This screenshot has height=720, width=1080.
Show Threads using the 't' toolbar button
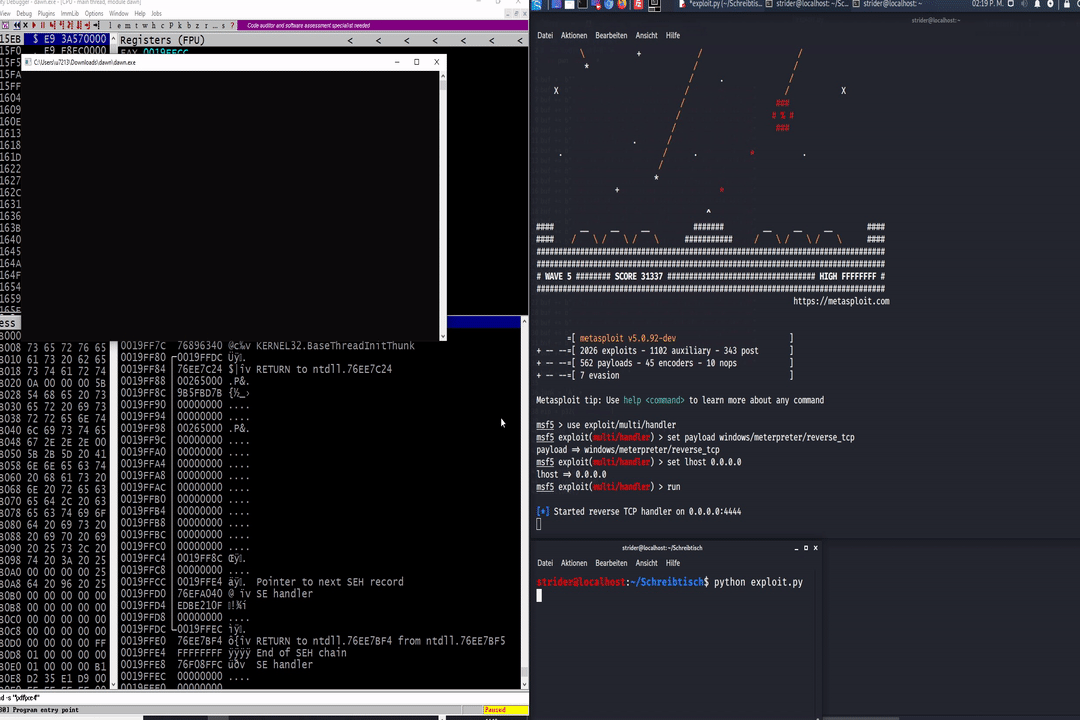[x=136, y=25]
